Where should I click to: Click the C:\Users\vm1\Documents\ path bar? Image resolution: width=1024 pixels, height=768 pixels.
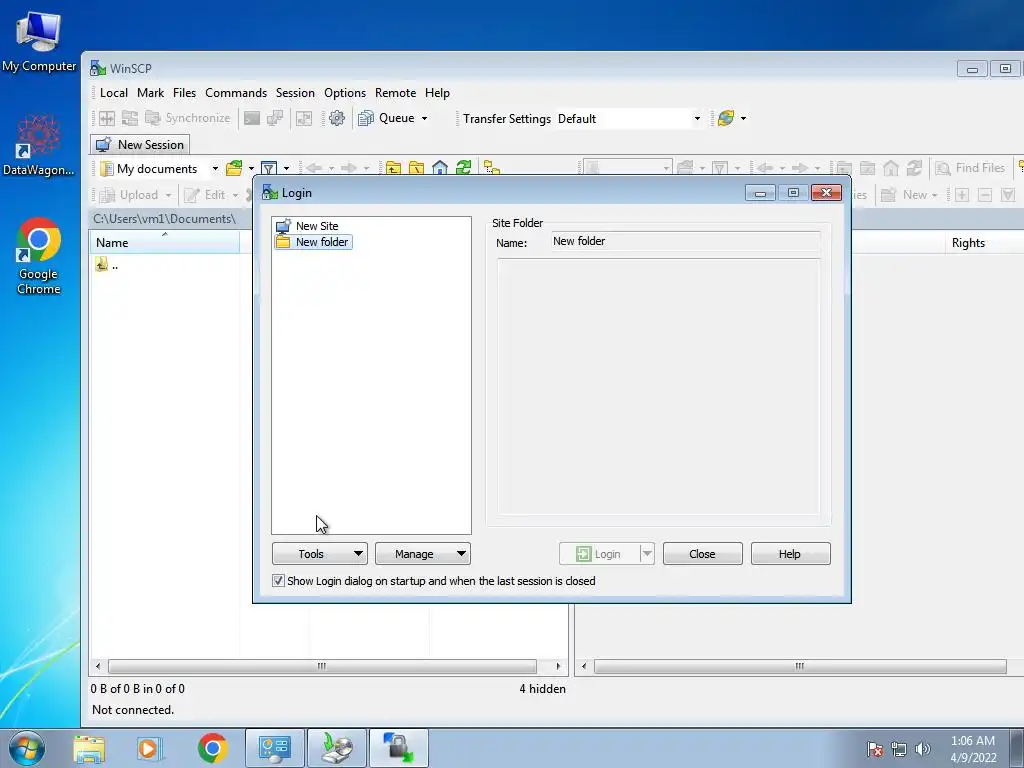[170, 219]
